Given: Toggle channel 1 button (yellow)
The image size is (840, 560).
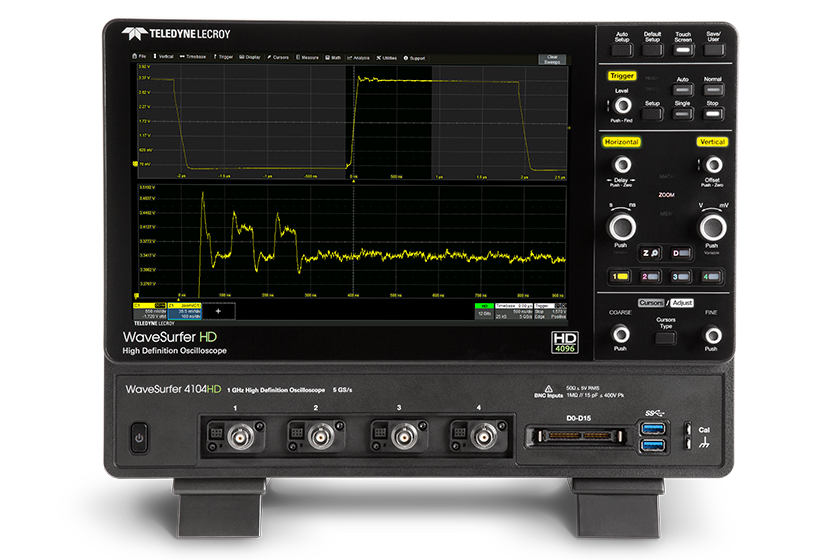Looking at the screenshot, I should [x=620, y=277].
